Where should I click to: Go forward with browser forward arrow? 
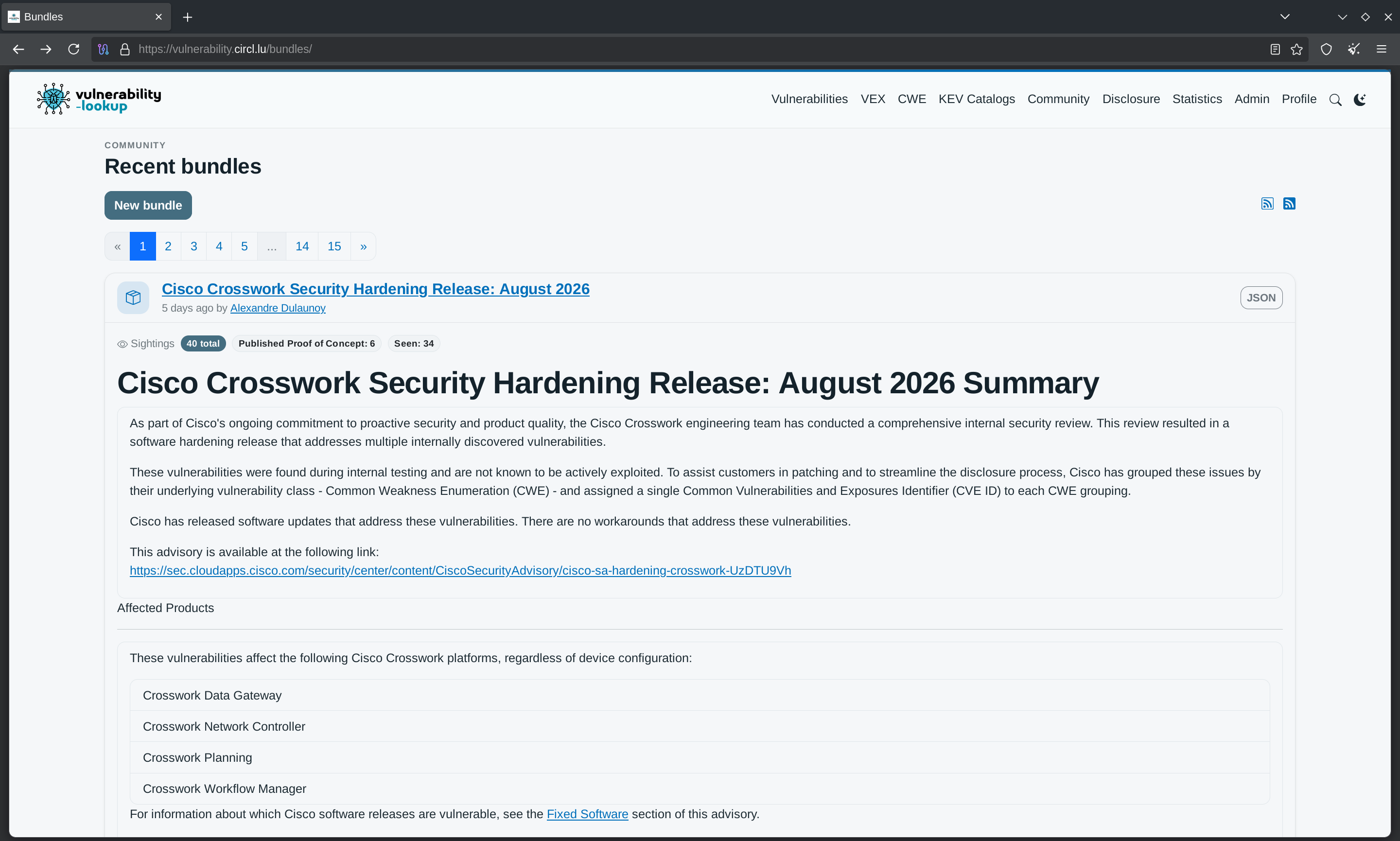[x=46, y=49]
